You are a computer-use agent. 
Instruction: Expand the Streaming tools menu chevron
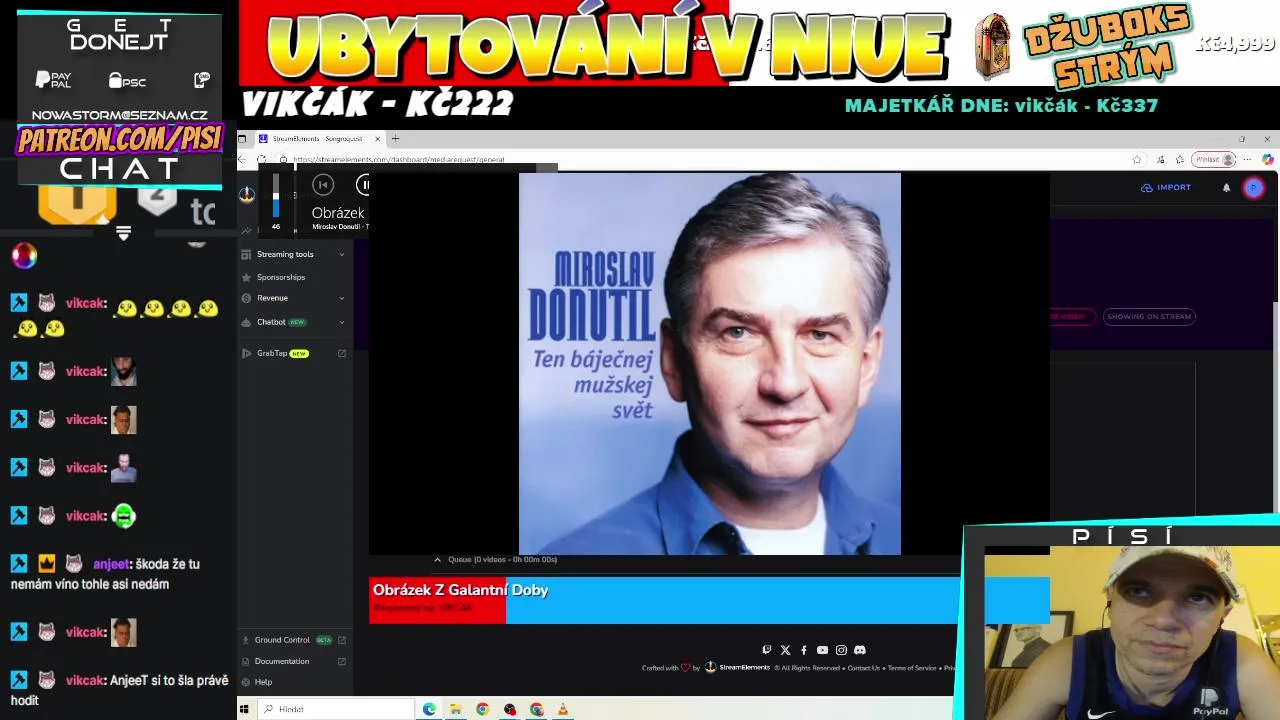click(x=342, y=254)
